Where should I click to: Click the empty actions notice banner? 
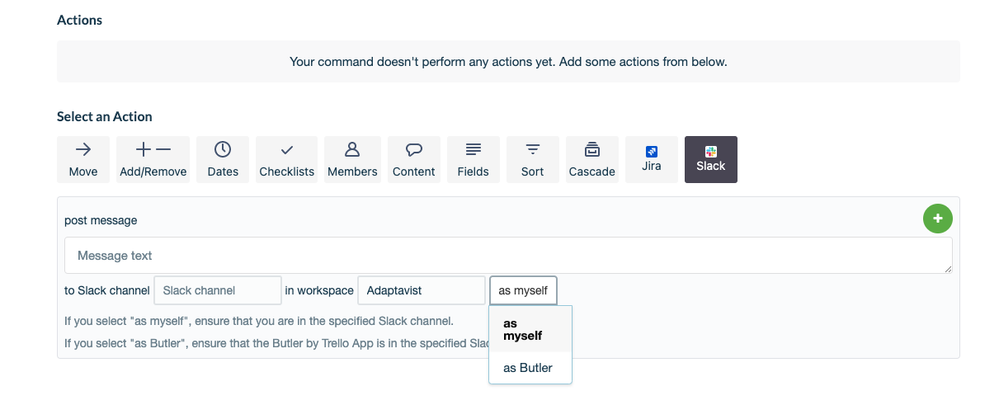(508, 62)
